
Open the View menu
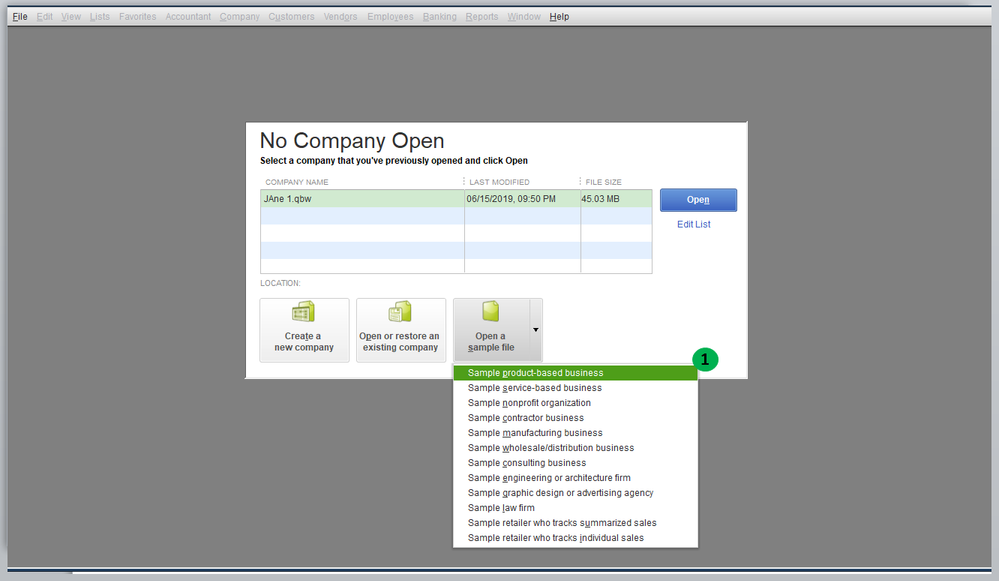tap(71, 17)
